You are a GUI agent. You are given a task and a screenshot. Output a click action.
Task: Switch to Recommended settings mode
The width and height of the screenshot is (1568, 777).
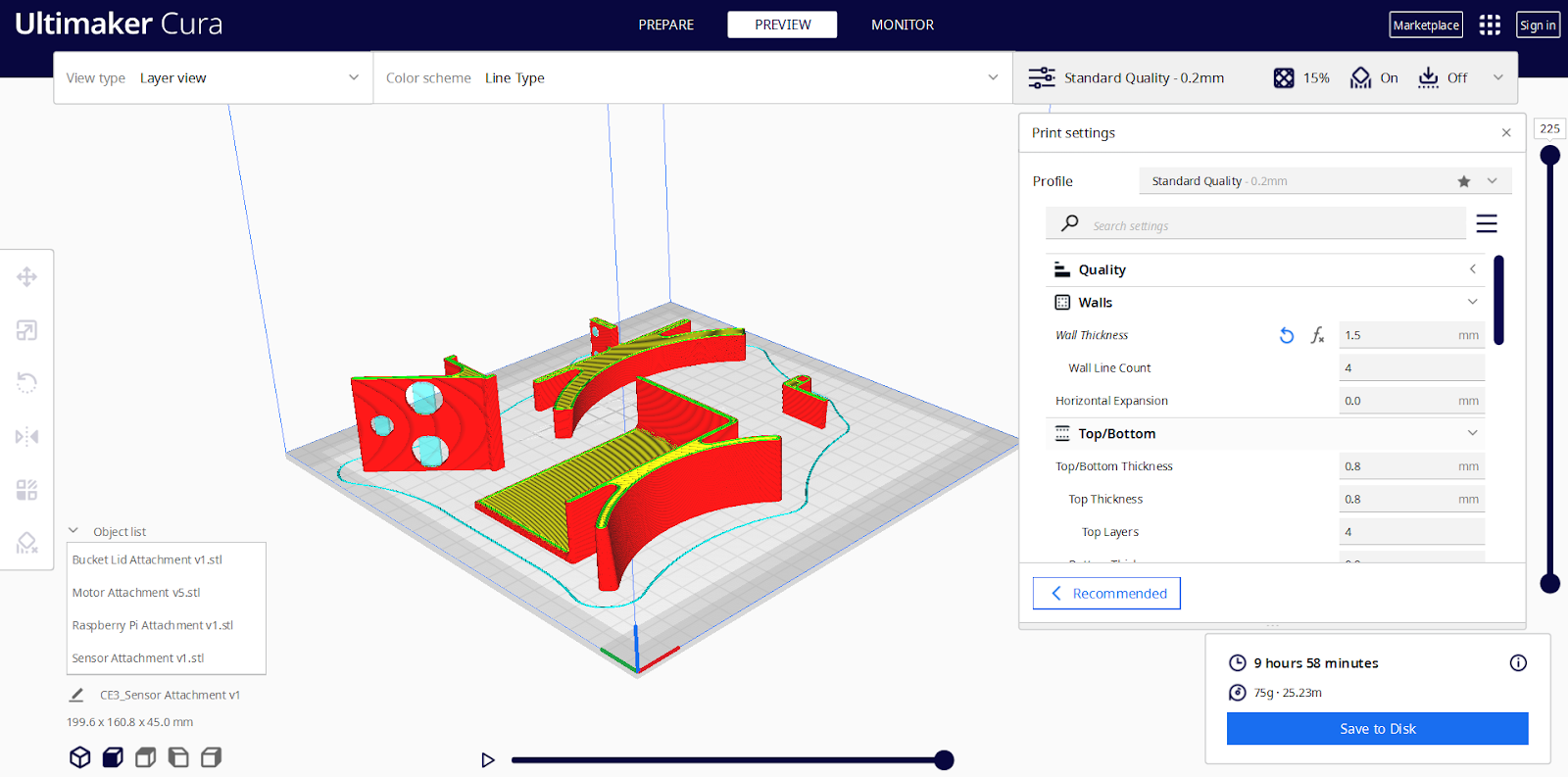pyautogui.click(x=1106, y=594)
